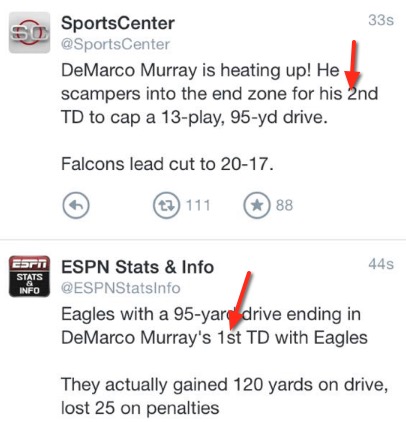
Task: Click the 33s timestamp
Action: [x=381, y=20]
